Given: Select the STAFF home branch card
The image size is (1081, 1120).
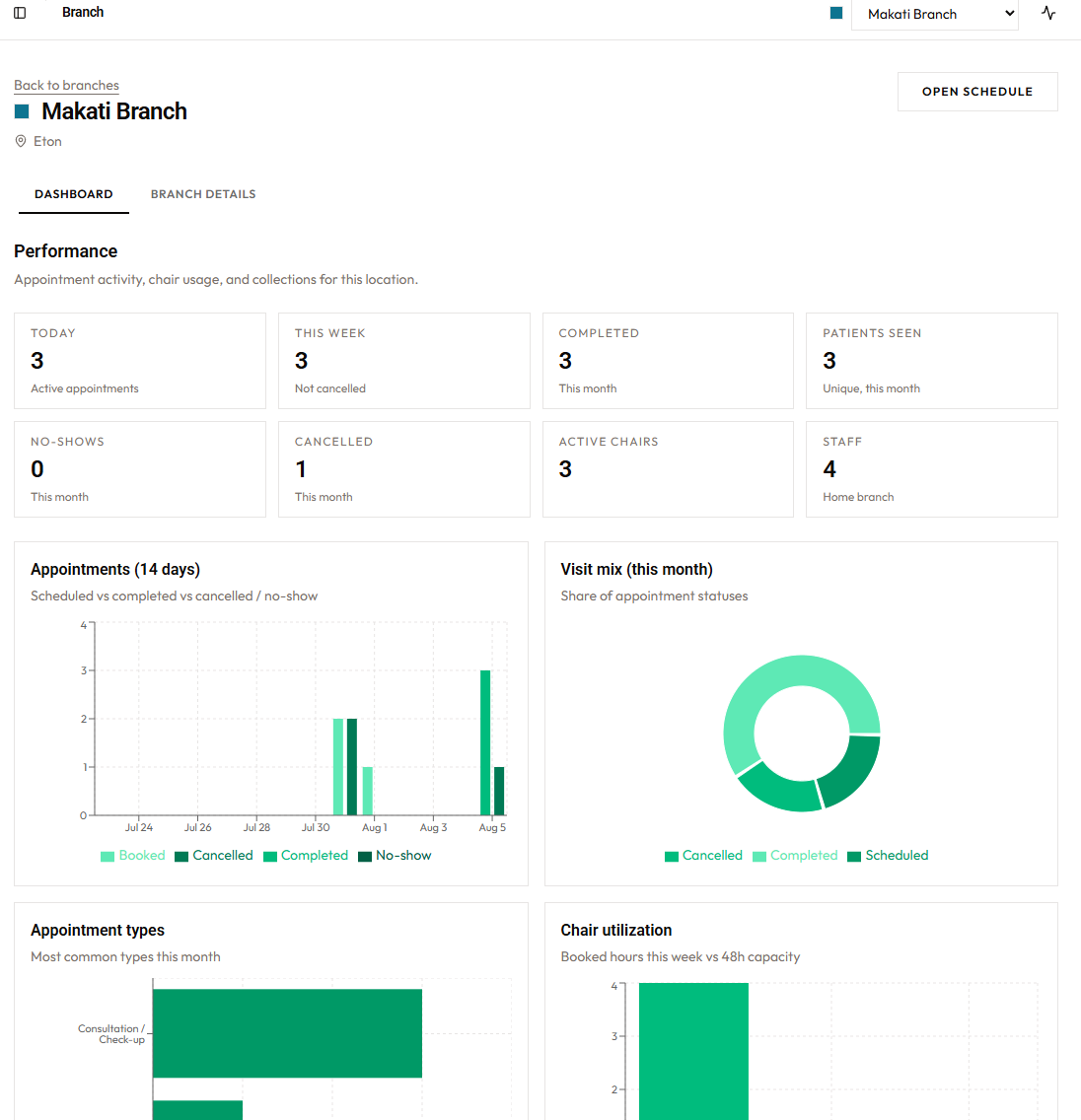Looking at the screenshot, I should click(x=932, y=469).
